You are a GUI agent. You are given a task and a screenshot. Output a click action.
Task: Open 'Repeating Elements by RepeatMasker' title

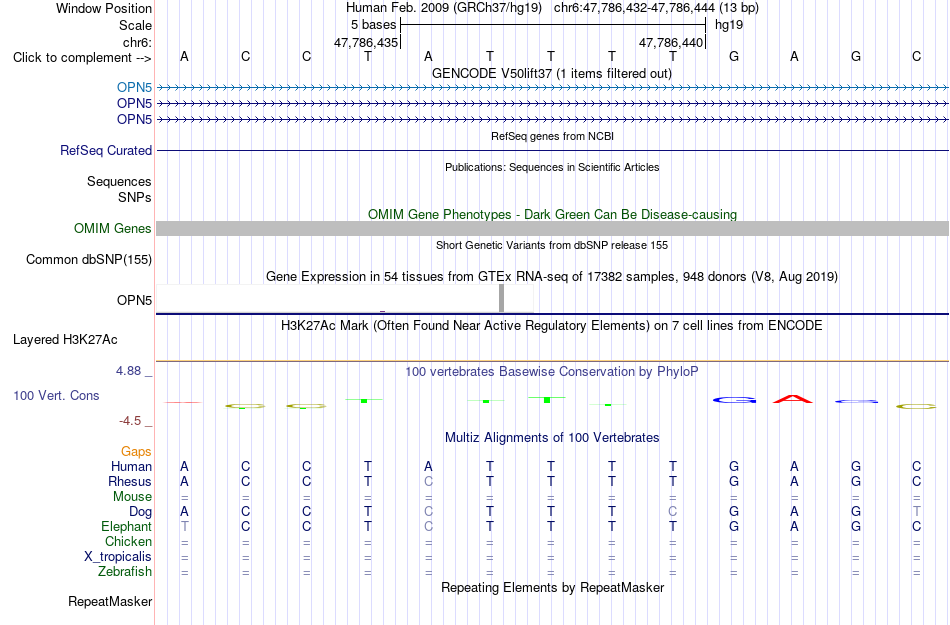[x=553, y=587]
